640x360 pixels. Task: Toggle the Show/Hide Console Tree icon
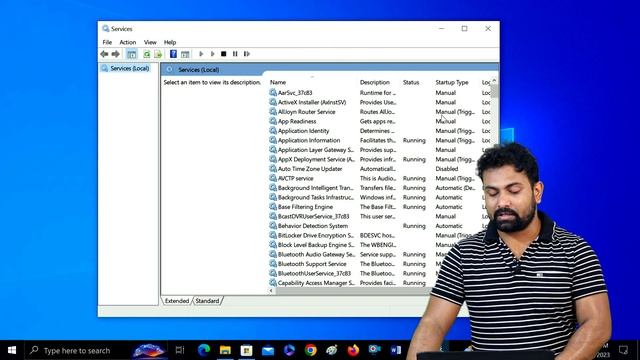point(131,54)
